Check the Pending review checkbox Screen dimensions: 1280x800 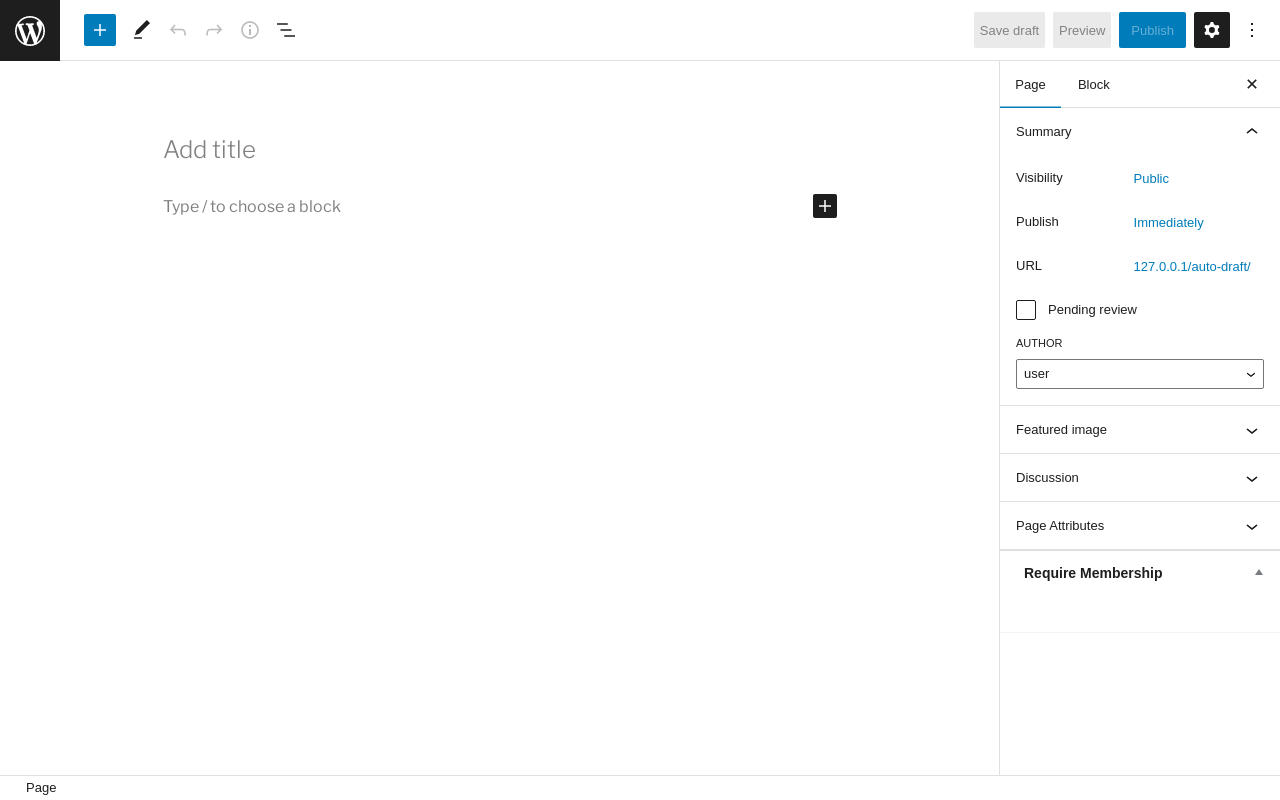[1026, 310]
